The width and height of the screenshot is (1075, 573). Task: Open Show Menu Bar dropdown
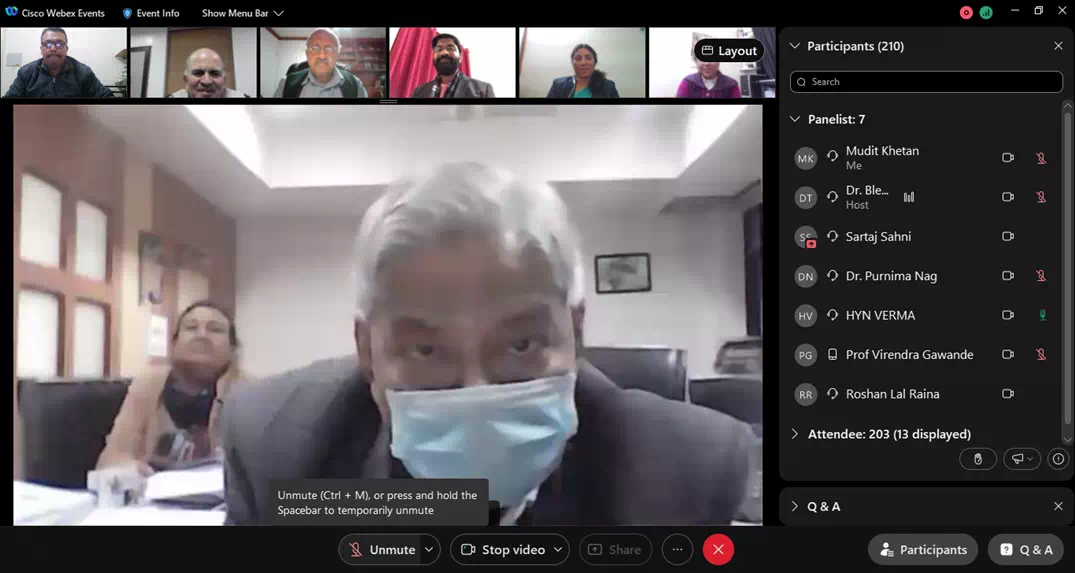243,13
